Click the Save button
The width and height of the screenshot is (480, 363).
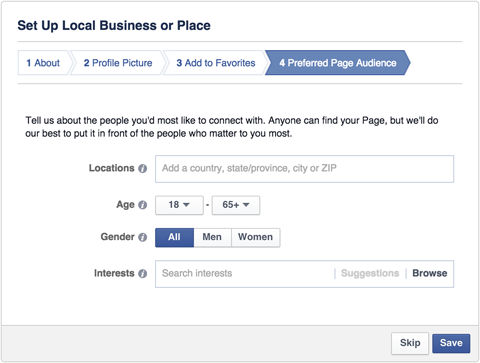point(451,343)
